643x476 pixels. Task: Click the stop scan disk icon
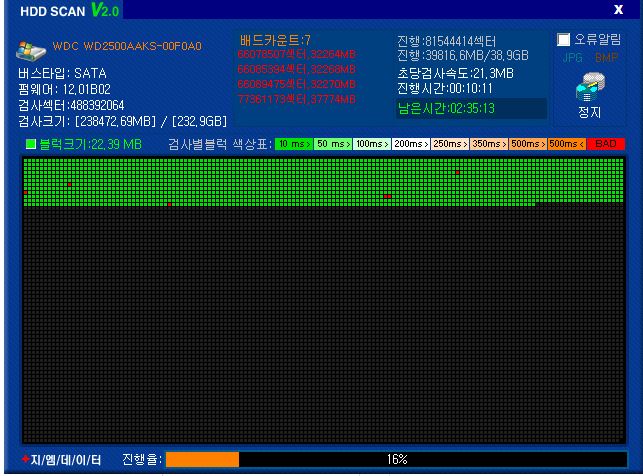tap(590, 87)
